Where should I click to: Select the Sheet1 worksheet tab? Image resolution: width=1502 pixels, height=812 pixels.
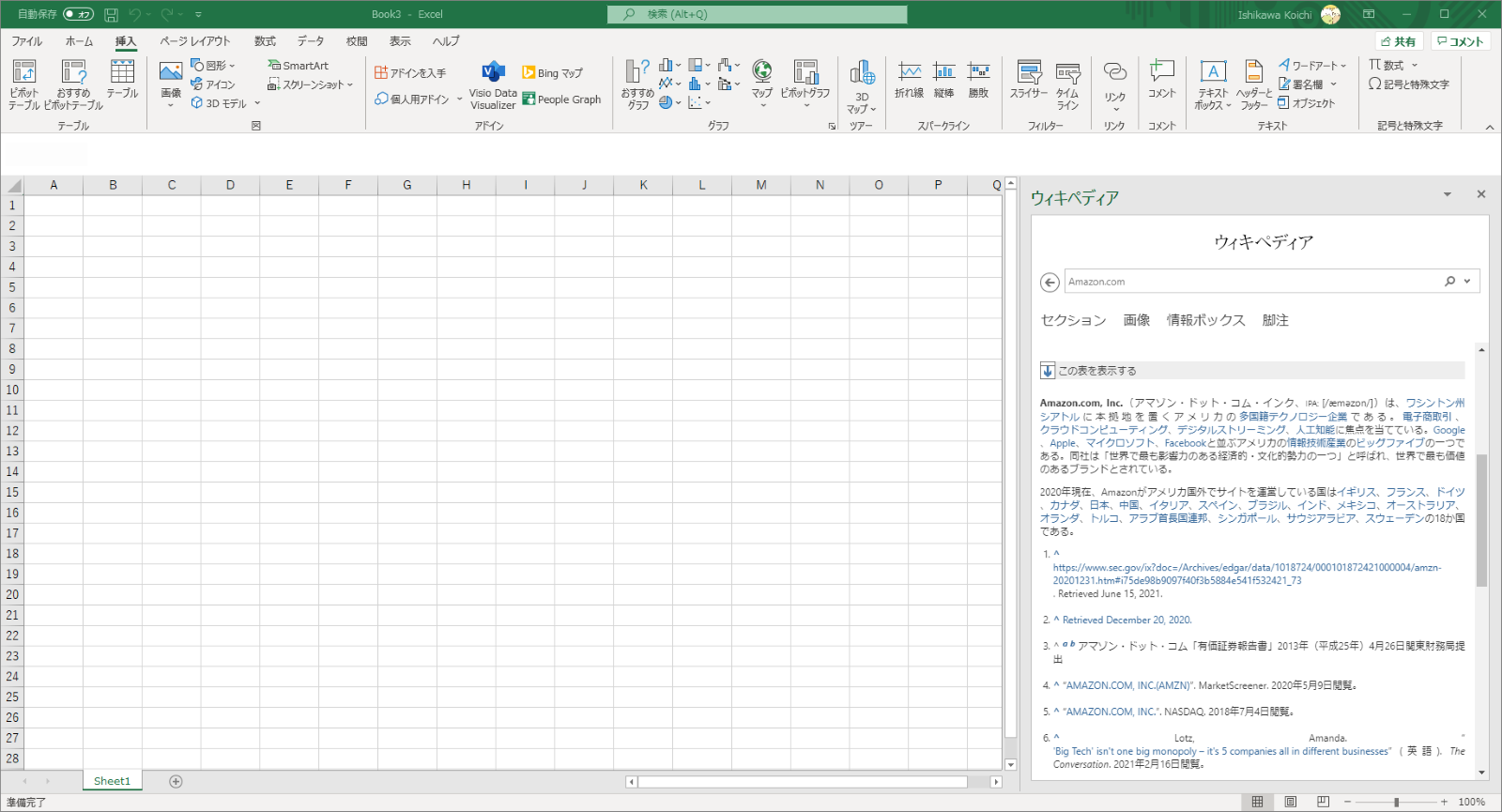coord(112,781)
